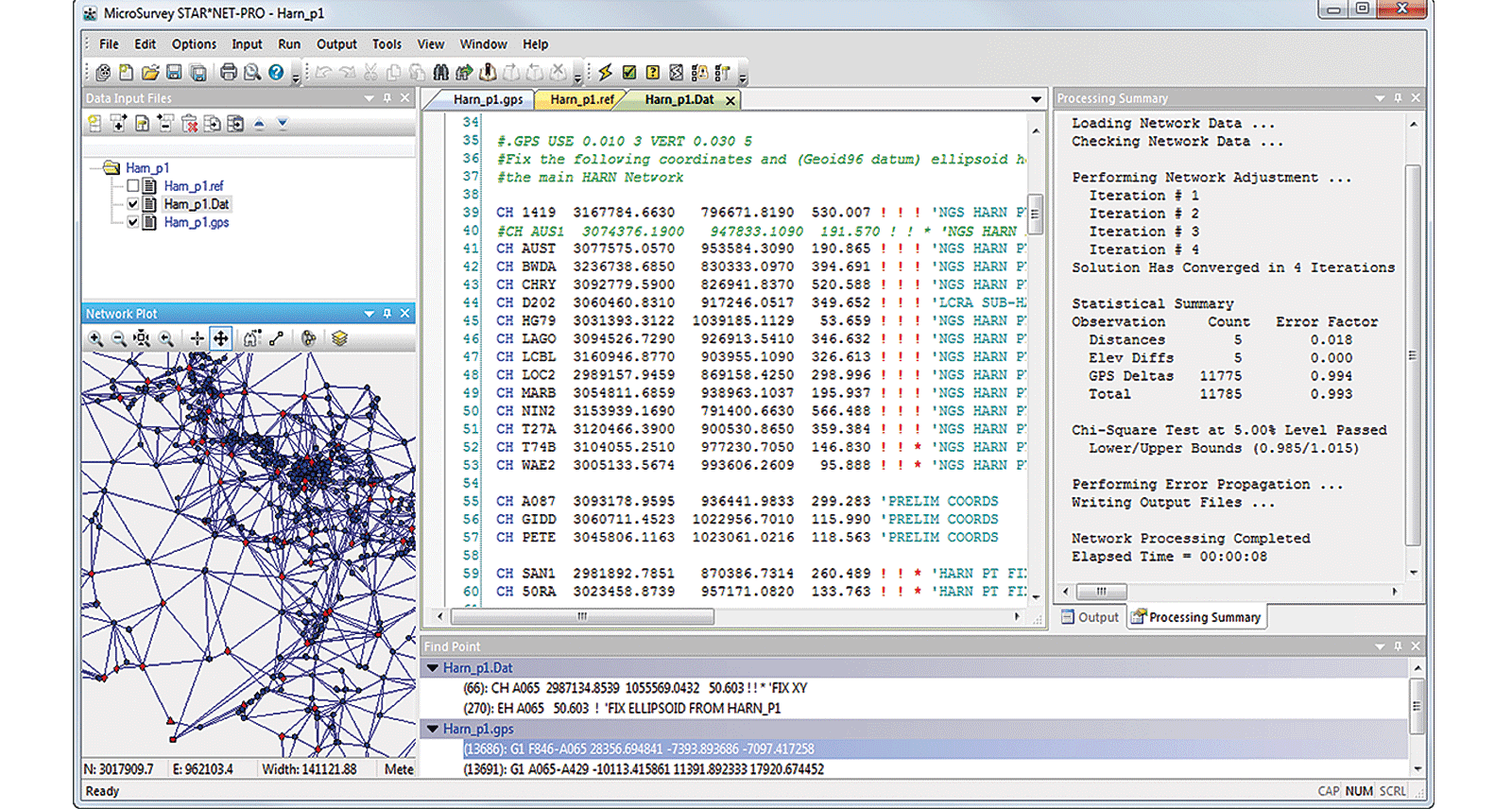Open the editor tab list dropdown arrow
This screenshot has width=1512, height=809.
[1036, 99]
